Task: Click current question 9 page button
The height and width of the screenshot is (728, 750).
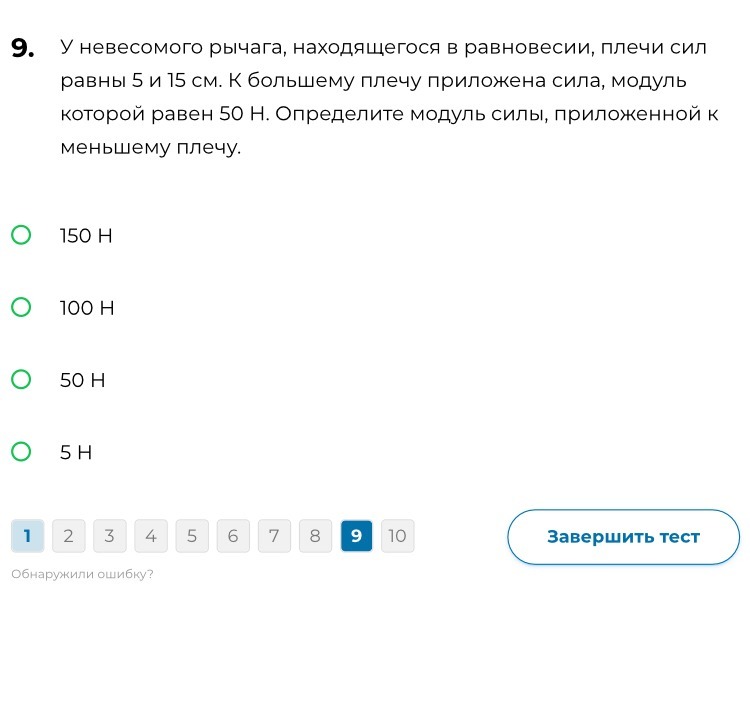Action: (356, 536)
